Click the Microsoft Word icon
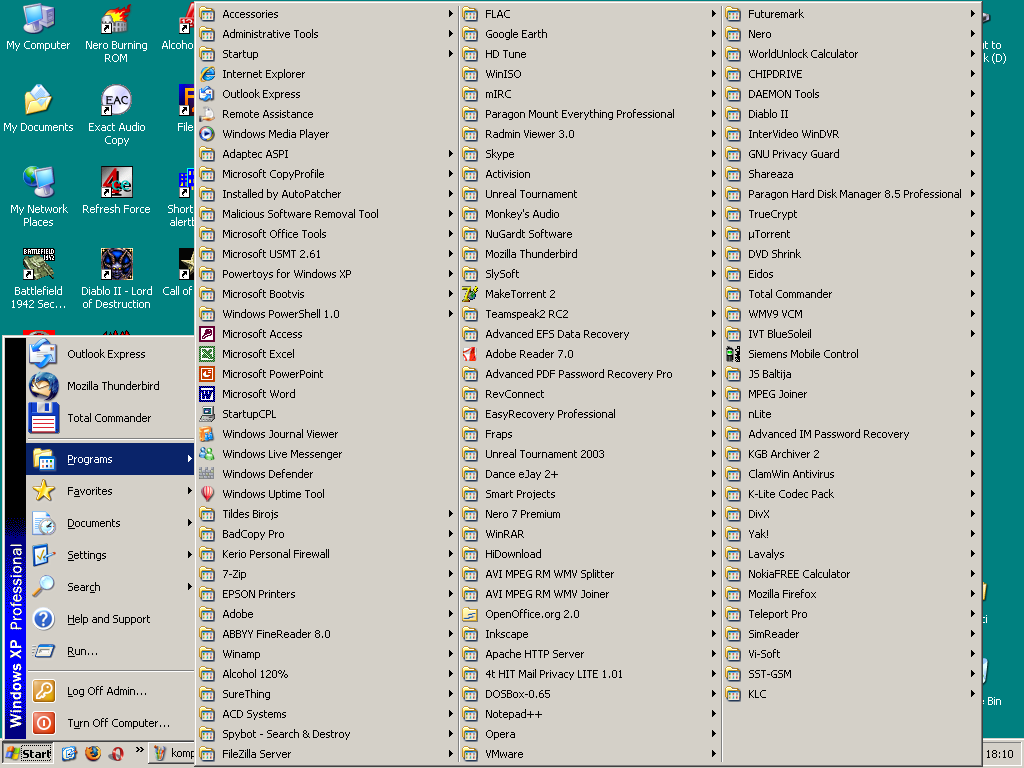Screen dimensions: 1024x768 207,394
